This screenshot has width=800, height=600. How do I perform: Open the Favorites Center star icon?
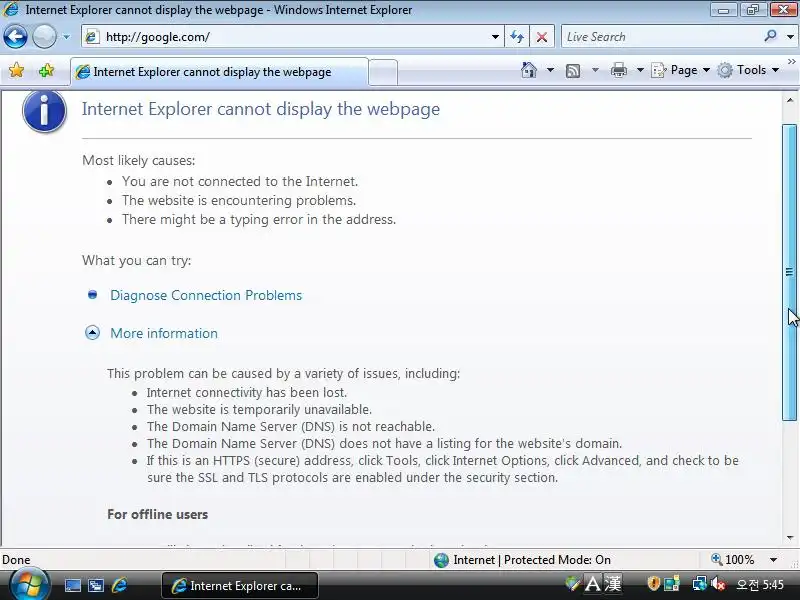click(16, 70)
